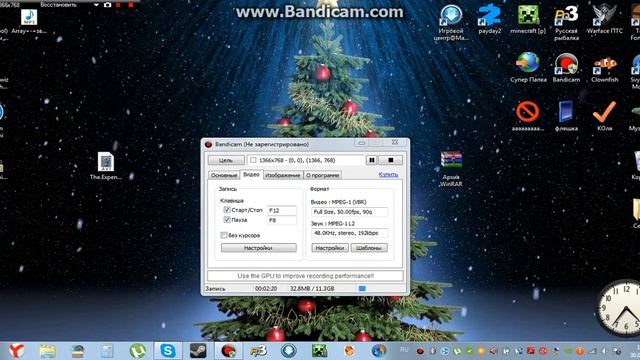Open the О программе tab

pos(322,175)
